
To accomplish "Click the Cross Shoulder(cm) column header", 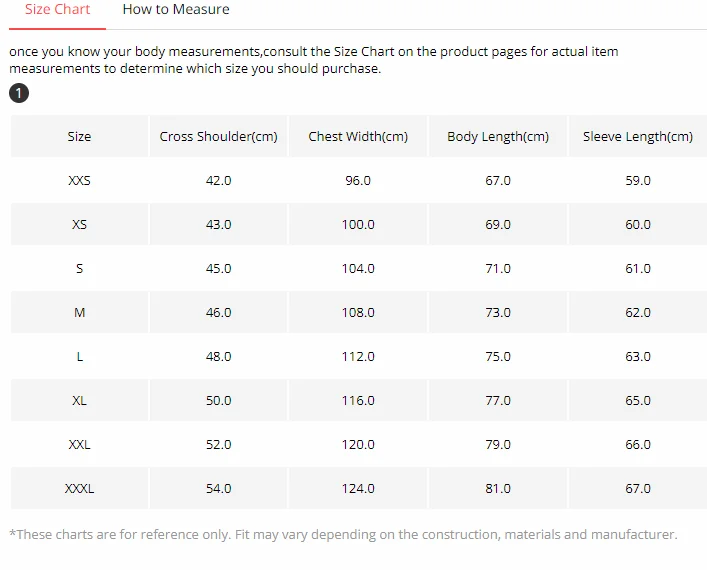I will tap(218, 137).
